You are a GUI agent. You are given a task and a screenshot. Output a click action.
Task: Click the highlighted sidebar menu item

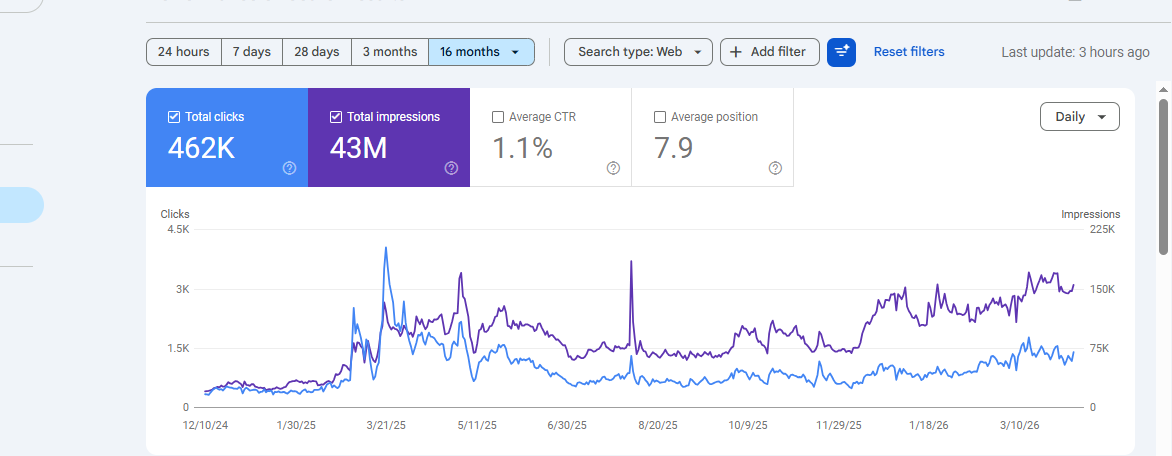point(22,205)
